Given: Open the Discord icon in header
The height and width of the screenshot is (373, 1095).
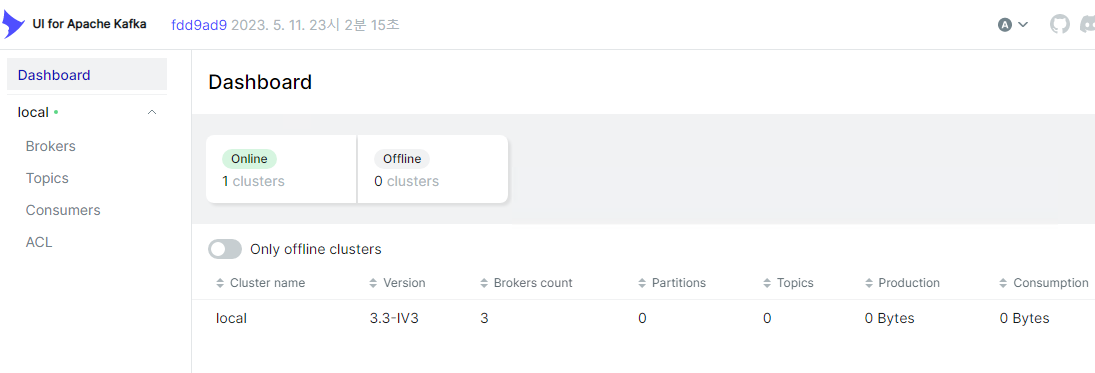Looking at the screenshot, I should 1087,24.
